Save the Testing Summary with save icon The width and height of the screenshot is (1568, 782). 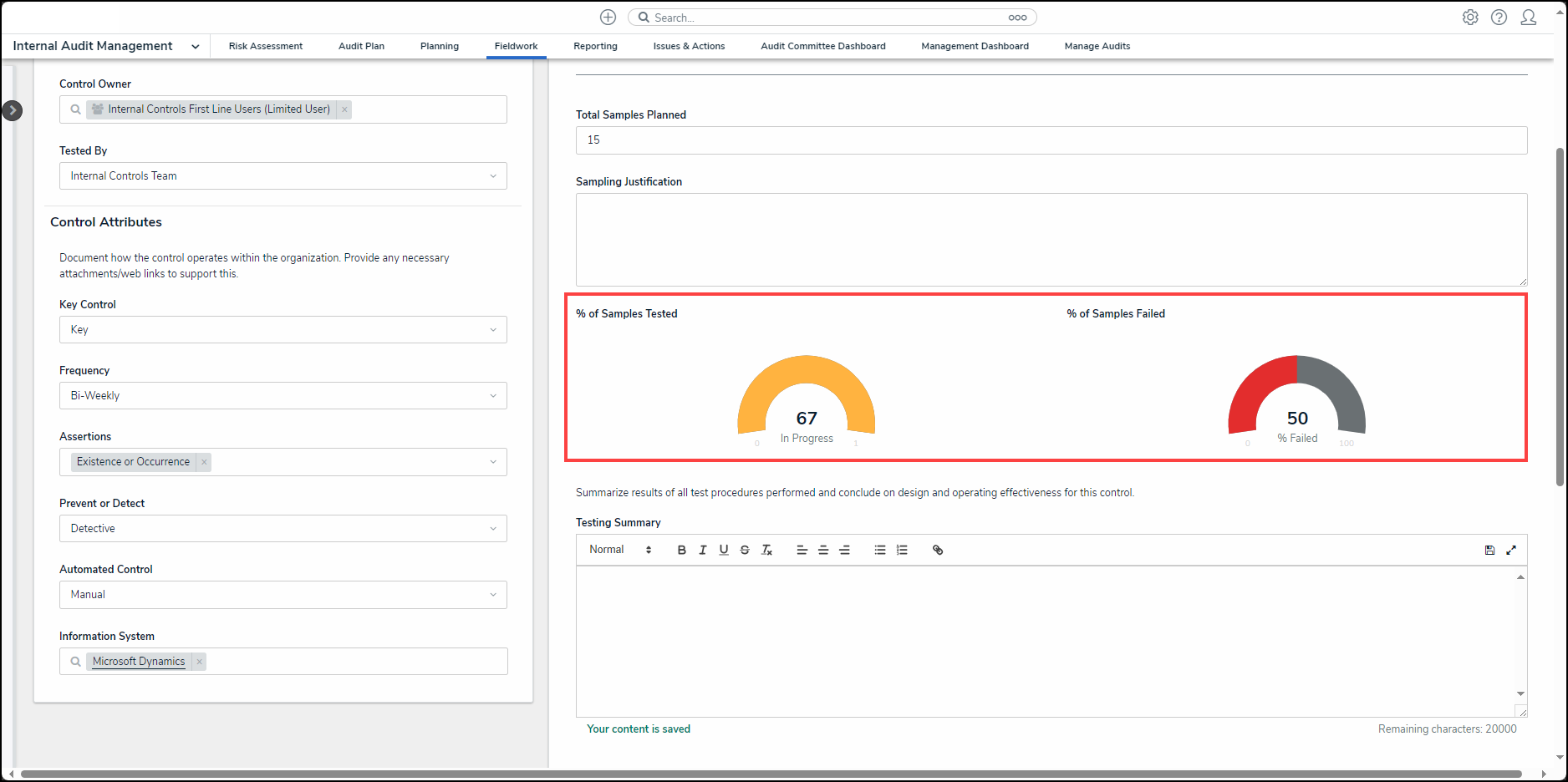coord(1489,550)
